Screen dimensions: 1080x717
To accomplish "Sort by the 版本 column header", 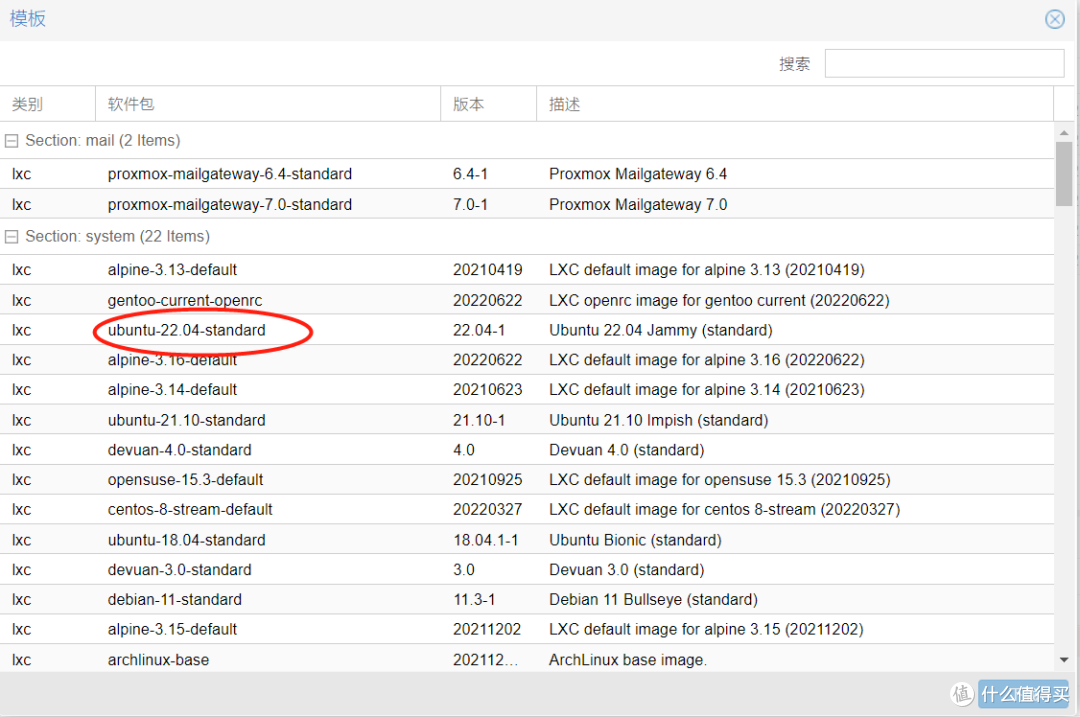I will click(x=470, y=104).
